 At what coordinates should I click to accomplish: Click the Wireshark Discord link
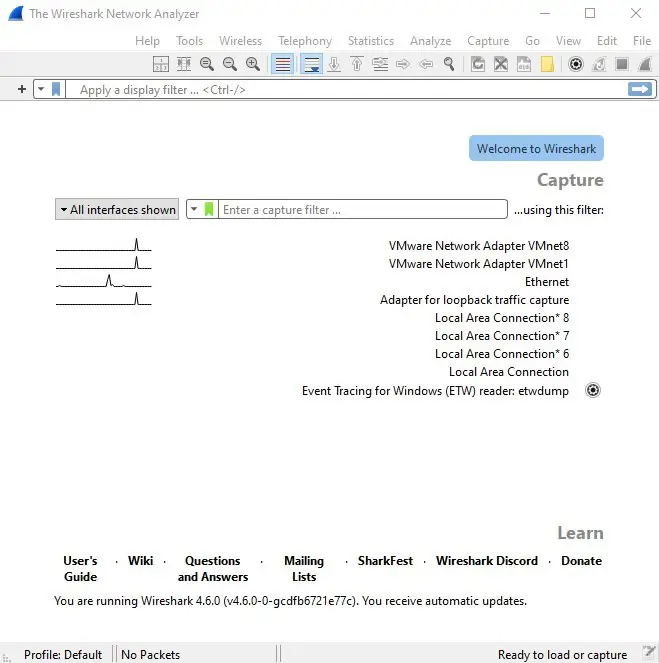coord(486,561)
